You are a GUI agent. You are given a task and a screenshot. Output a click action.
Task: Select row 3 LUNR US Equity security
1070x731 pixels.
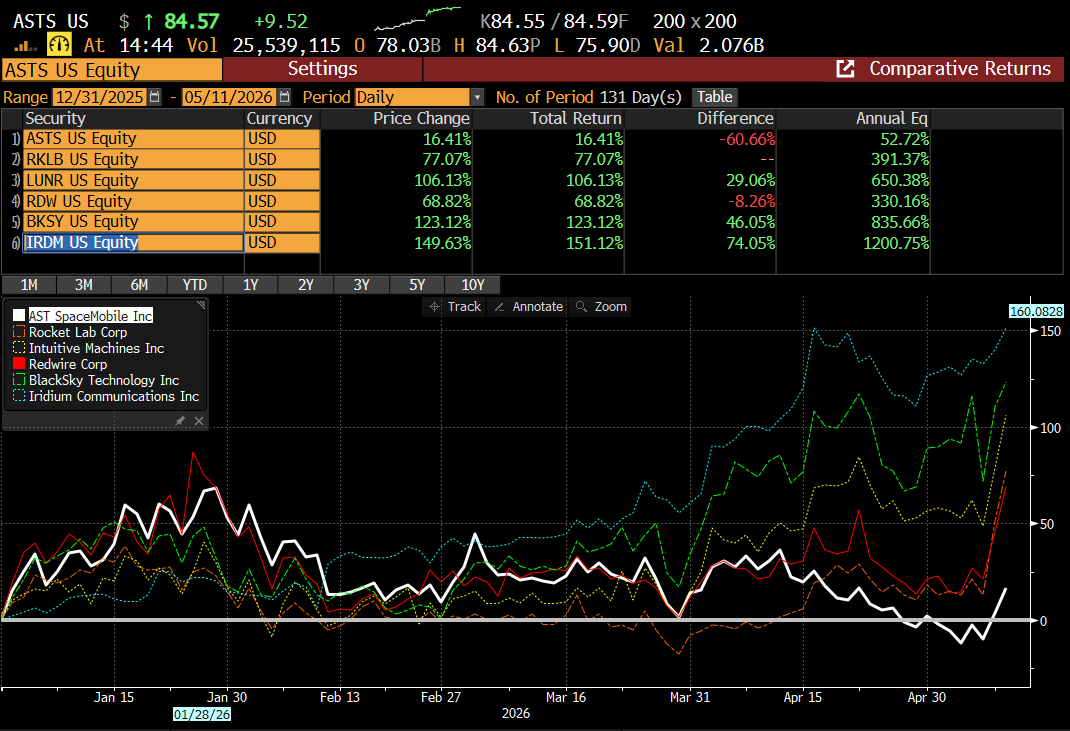[134, 180]
